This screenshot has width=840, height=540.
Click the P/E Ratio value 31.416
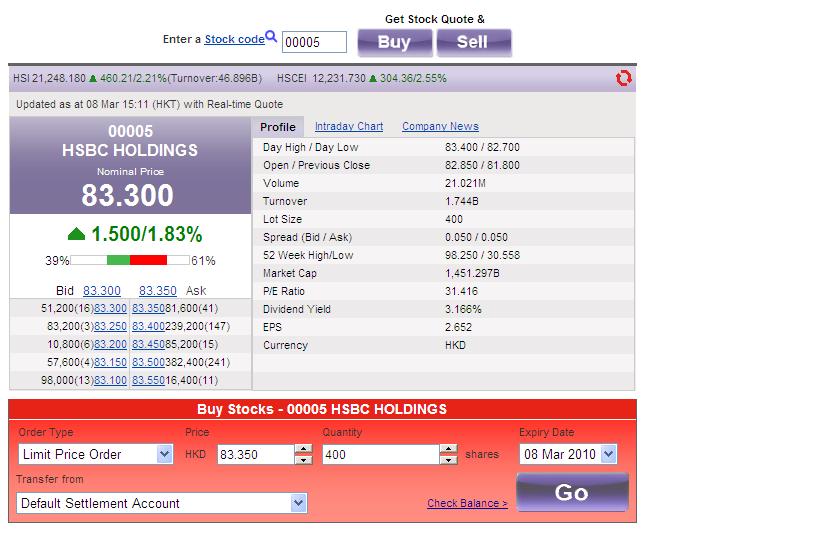coord(461,291)
